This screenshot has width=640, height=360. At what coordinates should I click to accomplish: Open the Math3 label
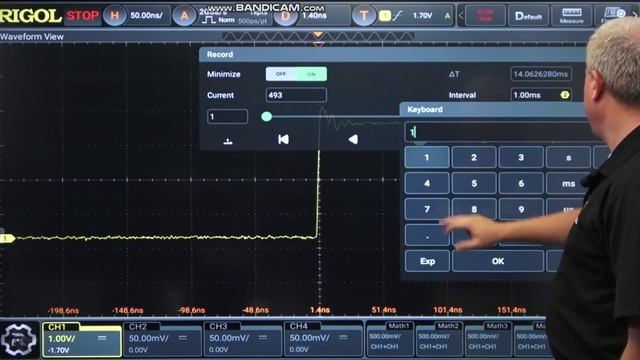pos(497,326)
